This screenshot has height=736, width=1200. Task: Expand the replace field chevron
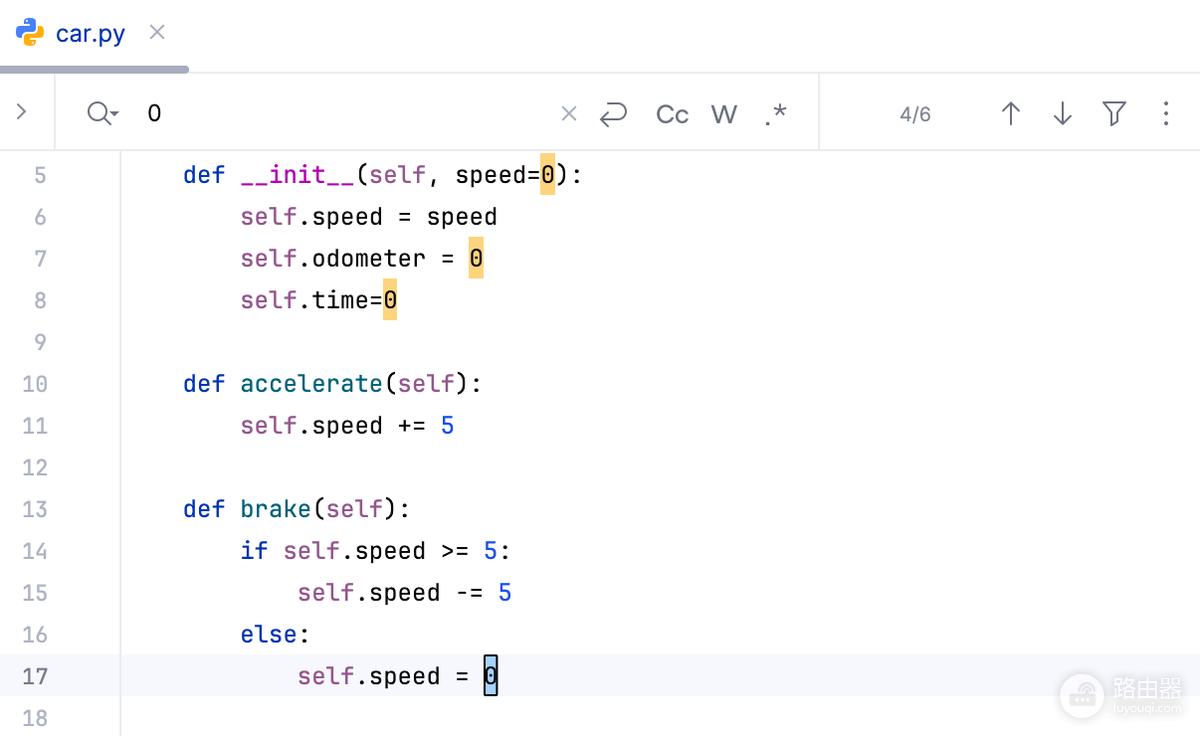pos(21,112)
